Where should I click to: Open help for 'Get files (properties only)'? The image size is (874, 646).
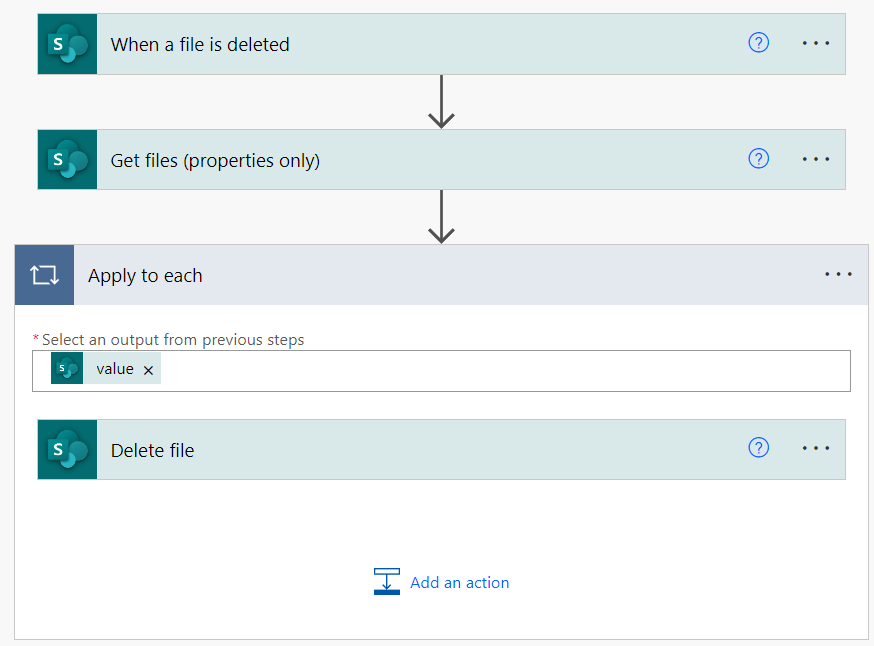tap(759, 159)
